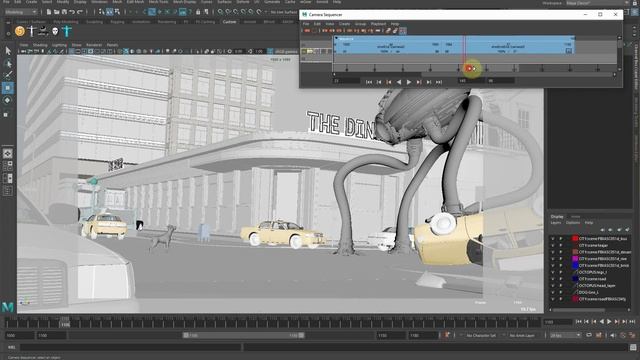Collapse the sequence track triangle in Camera Sequencer

pos(336,38)
